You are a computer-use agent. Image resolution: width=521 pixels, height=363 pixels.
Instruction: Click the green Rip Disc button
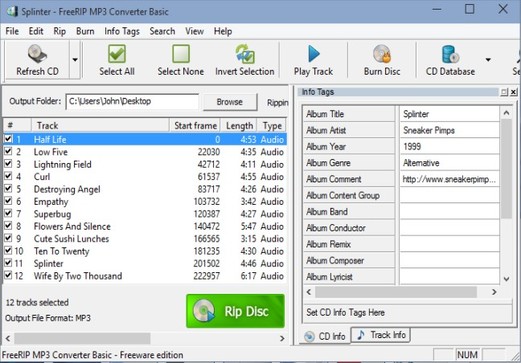[235, 311]
